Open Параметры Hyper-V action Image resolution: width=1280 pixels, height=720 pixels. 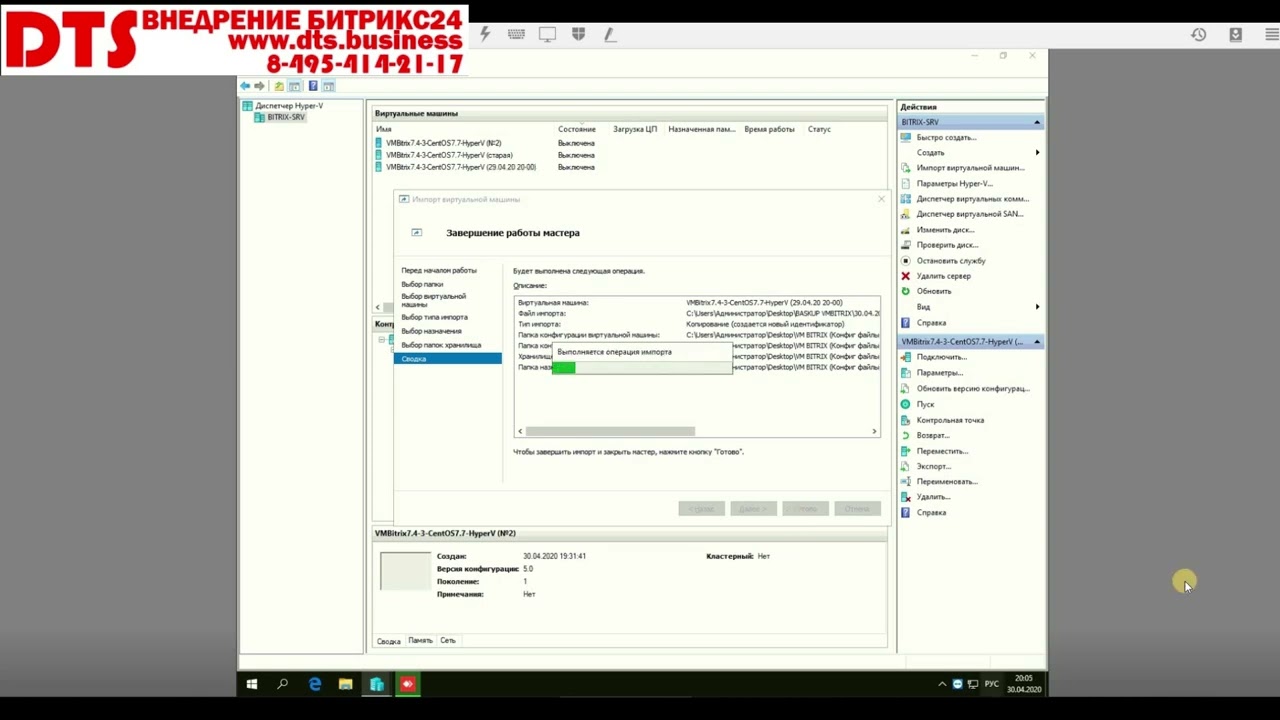point(954,183)
